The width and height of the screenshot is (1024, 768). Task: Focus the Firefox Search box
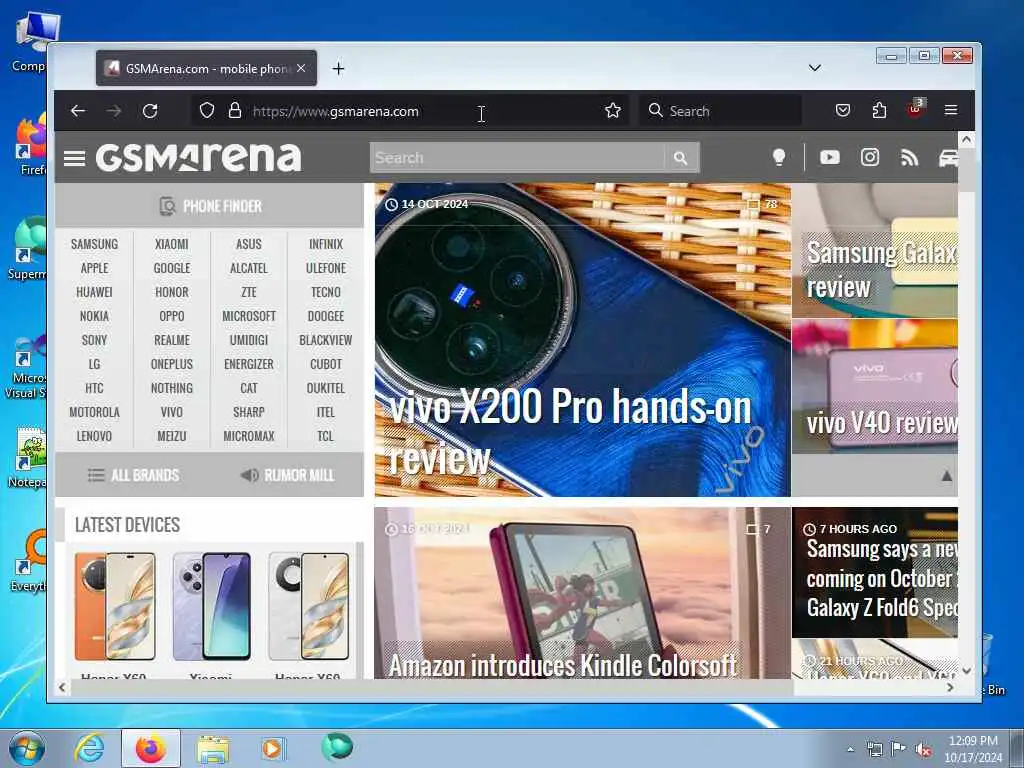pos(721,111)
